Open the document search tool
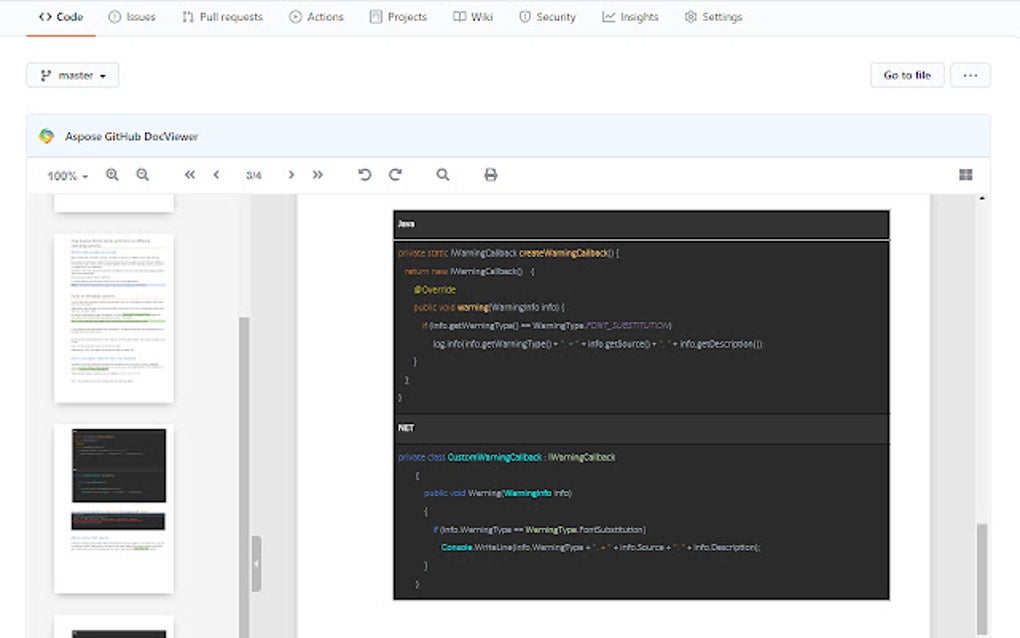1020x638 pixels. click(442, 174)
